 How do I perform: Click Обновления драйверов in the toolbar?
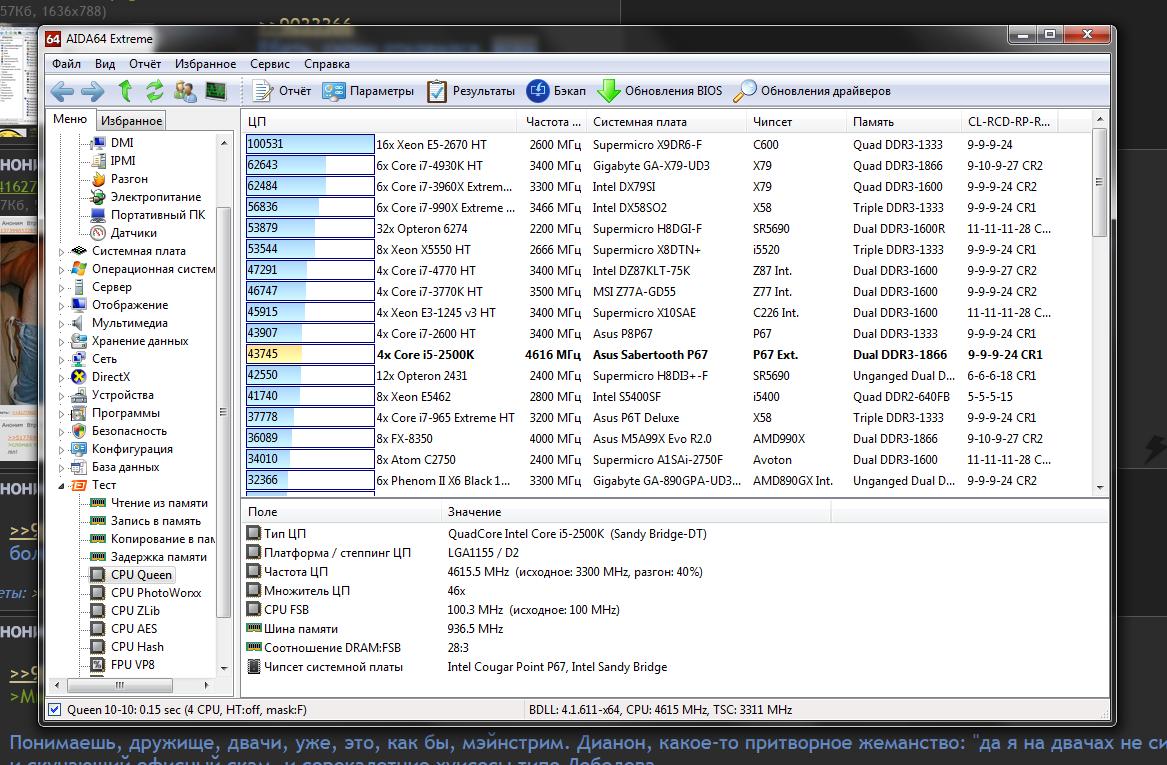tap(811, 91)
